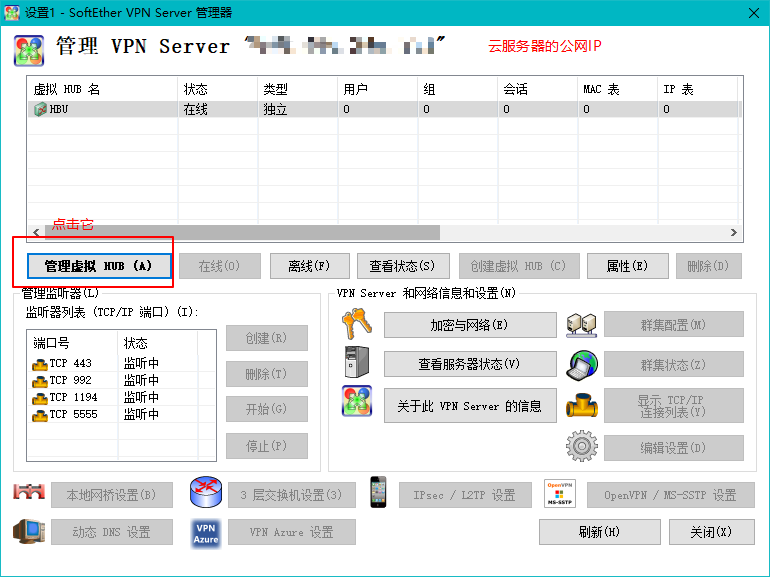This screenshot has height=577, width=770.
Task: Select the HBU row's 独立 type cell
Action: (298, 109)
